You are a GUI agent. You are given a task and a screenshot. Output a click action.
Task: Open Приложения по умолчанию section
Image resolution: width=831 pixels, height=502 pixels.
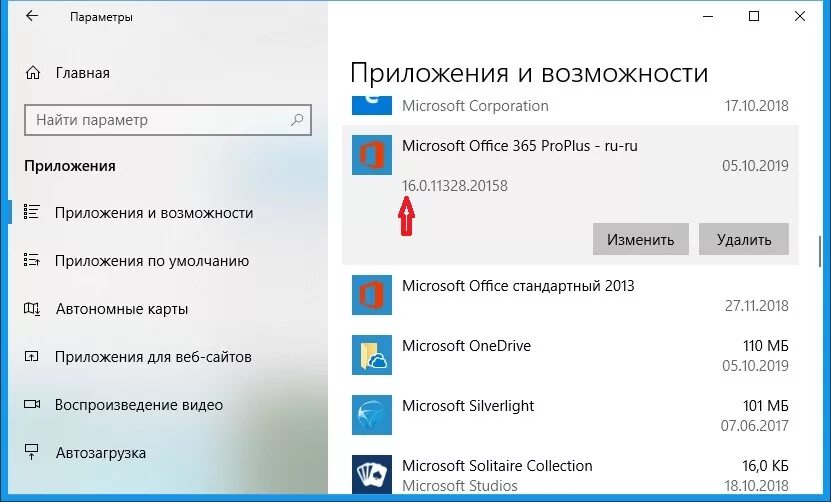(x=152, y=261)
